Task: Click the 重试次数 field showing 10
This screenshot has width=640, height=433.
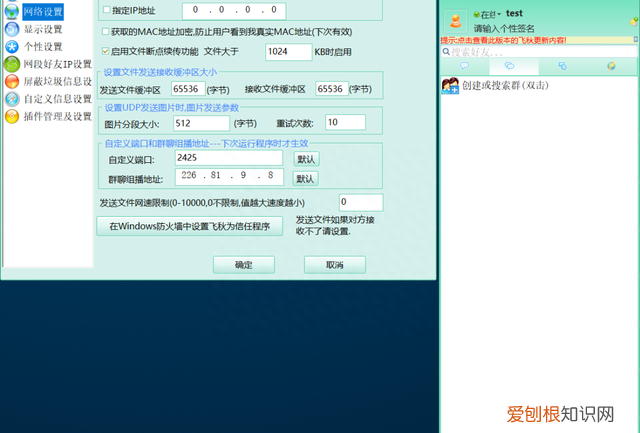Action: [x=345, y=122]
